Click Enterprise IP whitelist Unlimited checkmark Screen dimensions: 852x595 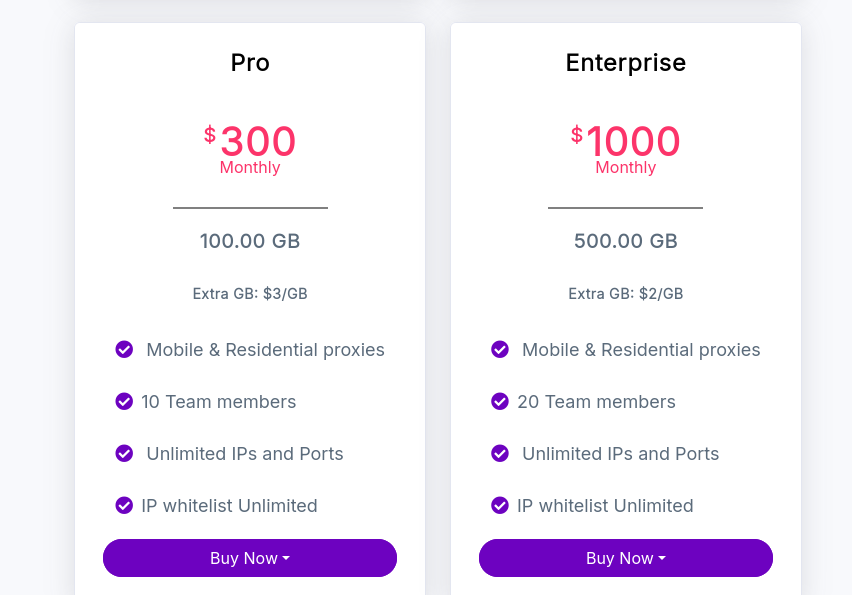tap(500, 505)
